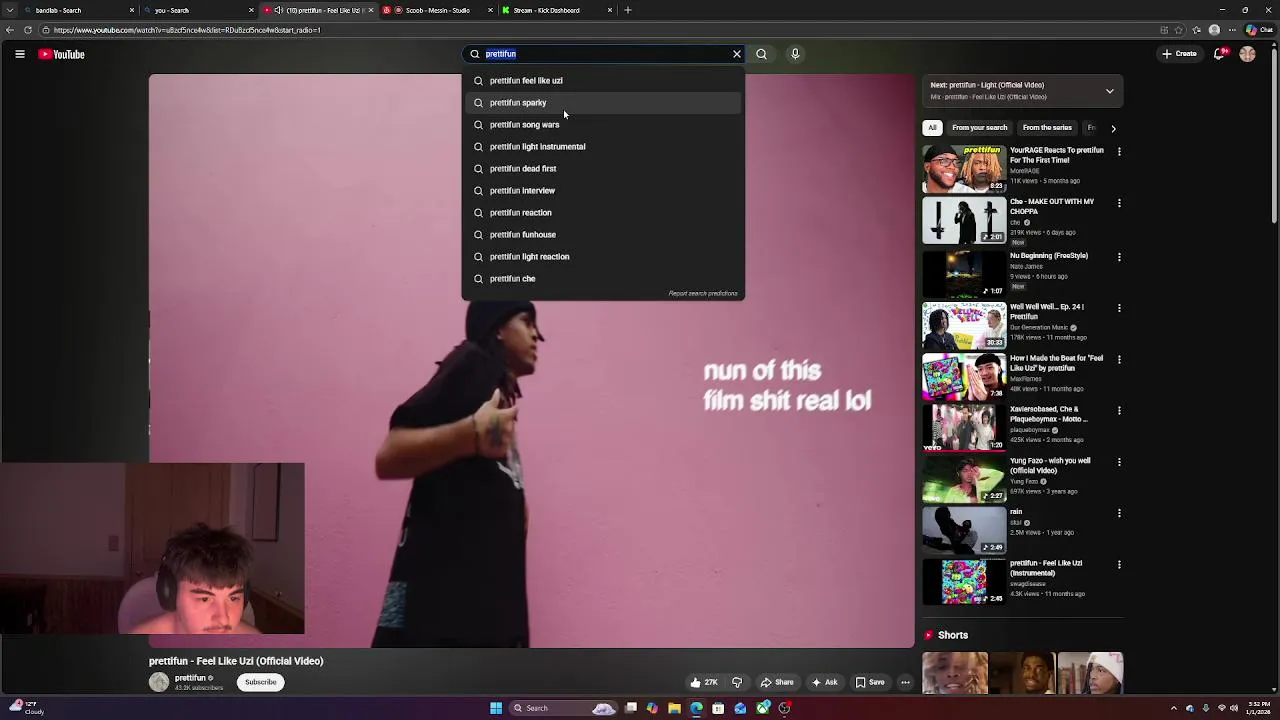Select the 'All' filter chip
This screenshot has height=720, width=1280.
[932, 128]
